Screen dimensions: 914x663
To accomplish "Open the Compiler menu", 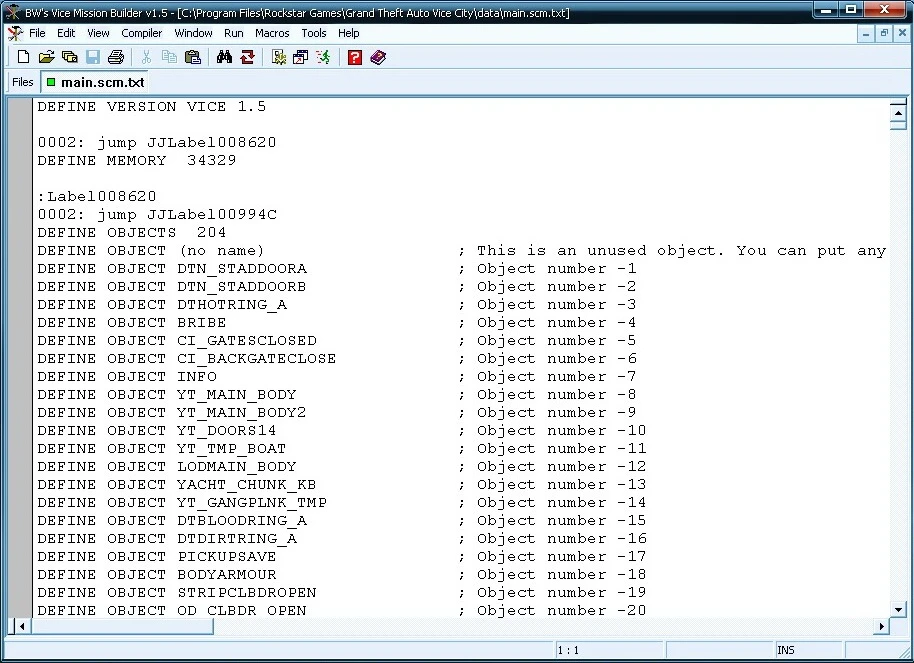I will point(141,33).
